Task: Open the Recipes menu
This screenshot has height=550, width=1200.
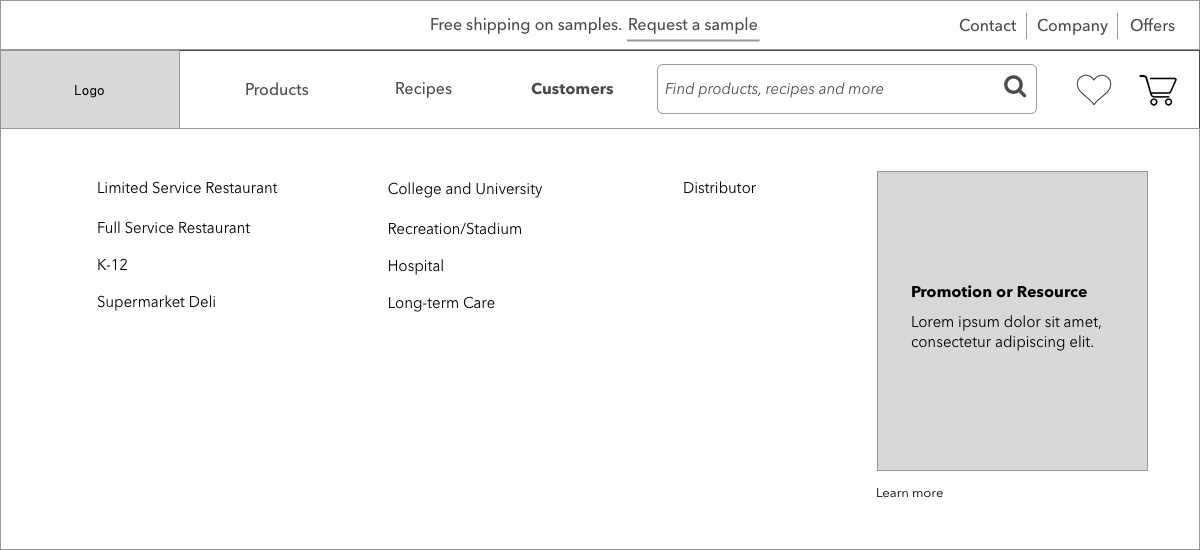Action: coord(423,89)
